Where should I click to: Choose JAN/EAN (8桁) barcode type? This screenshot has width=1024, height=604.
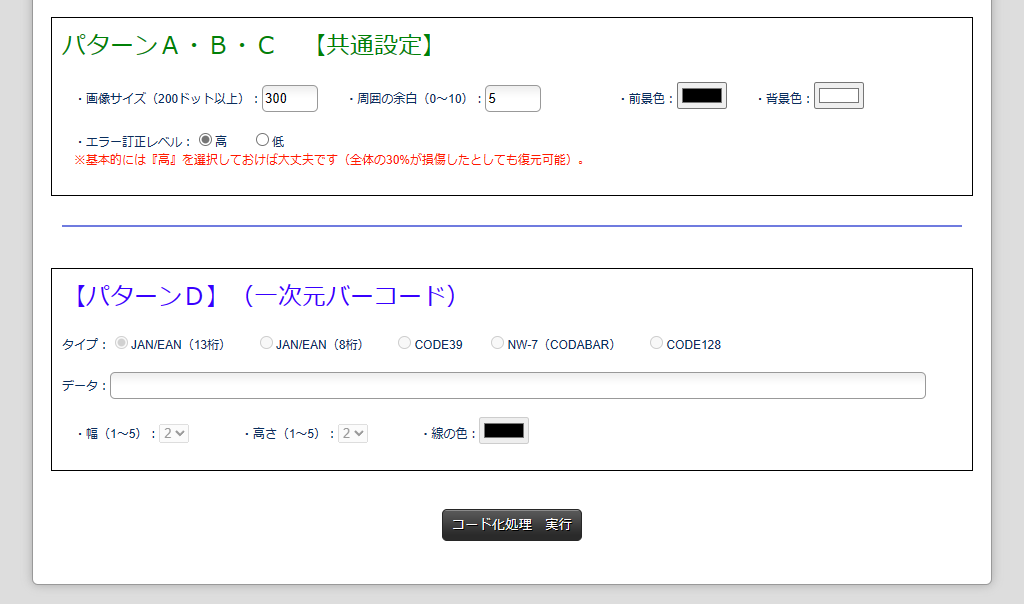(x=266, y=343)
